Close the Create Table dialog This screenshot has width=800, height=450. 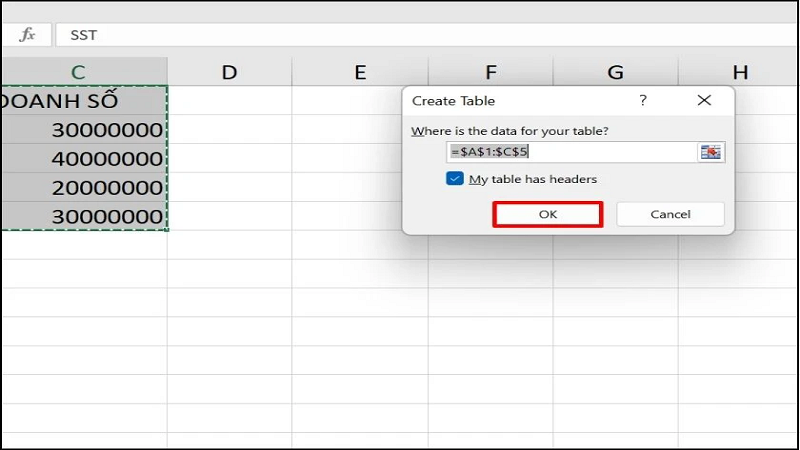[704, 101]
